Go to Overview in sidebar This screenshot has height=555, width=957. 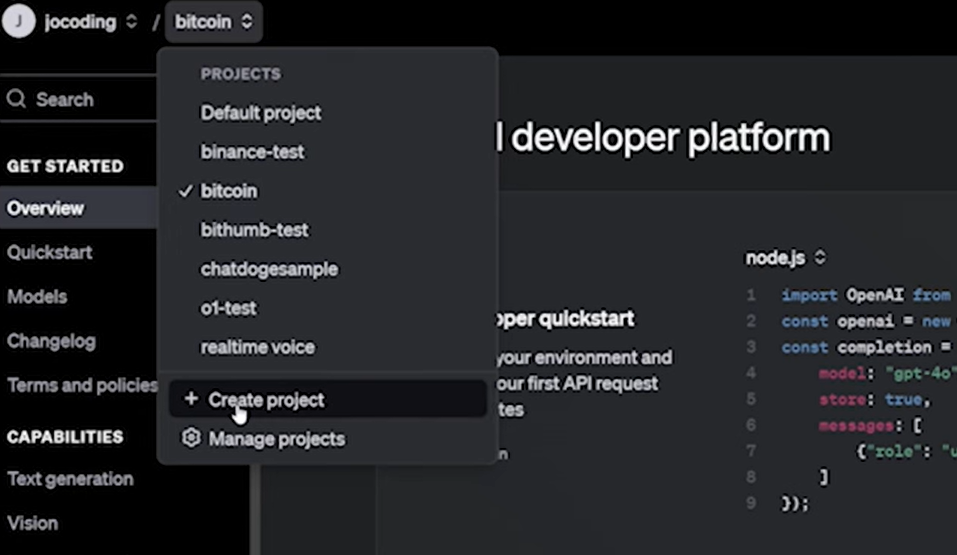78,208
